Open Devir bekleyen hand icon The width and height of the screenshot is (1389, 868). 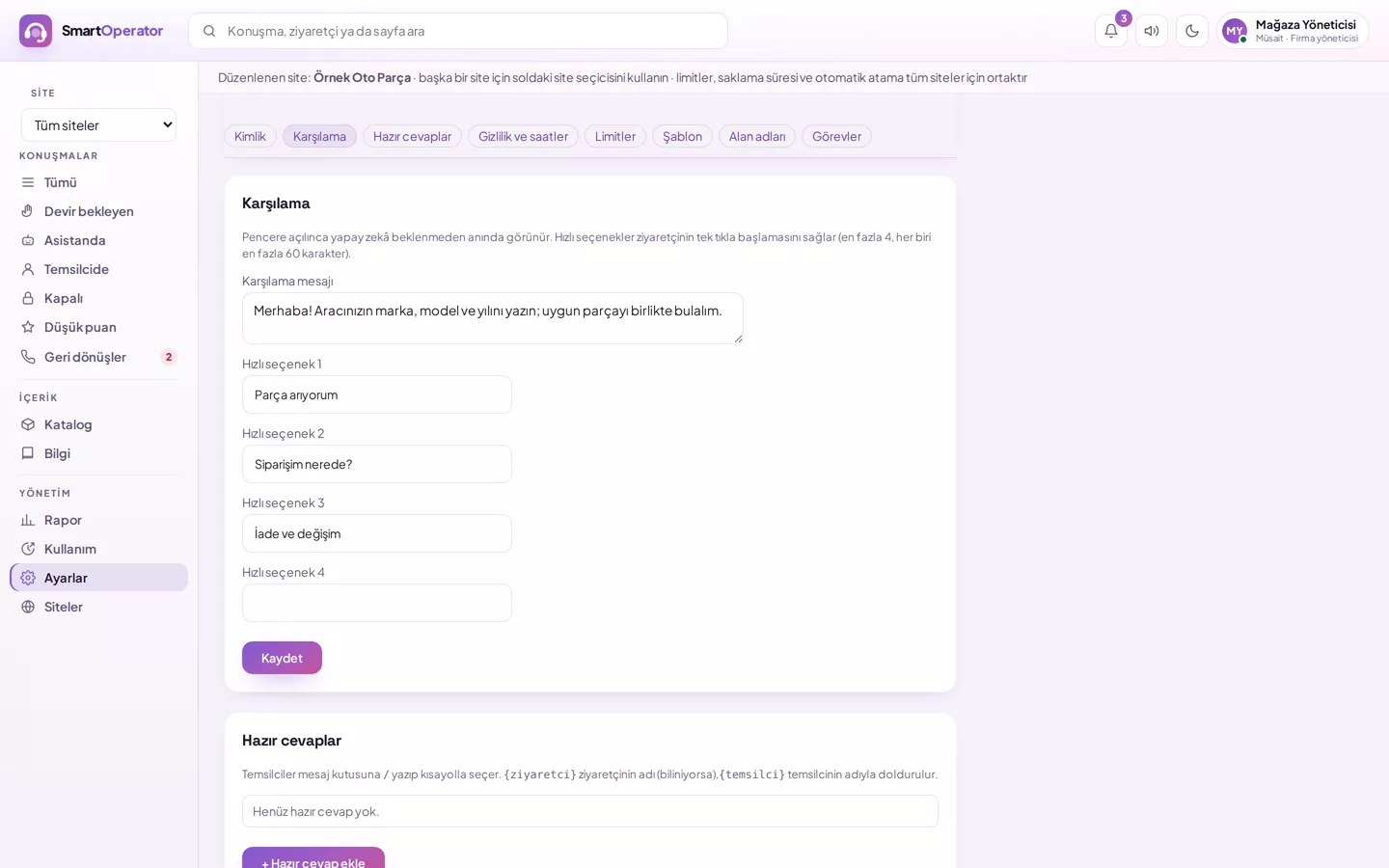coord(28,211)
